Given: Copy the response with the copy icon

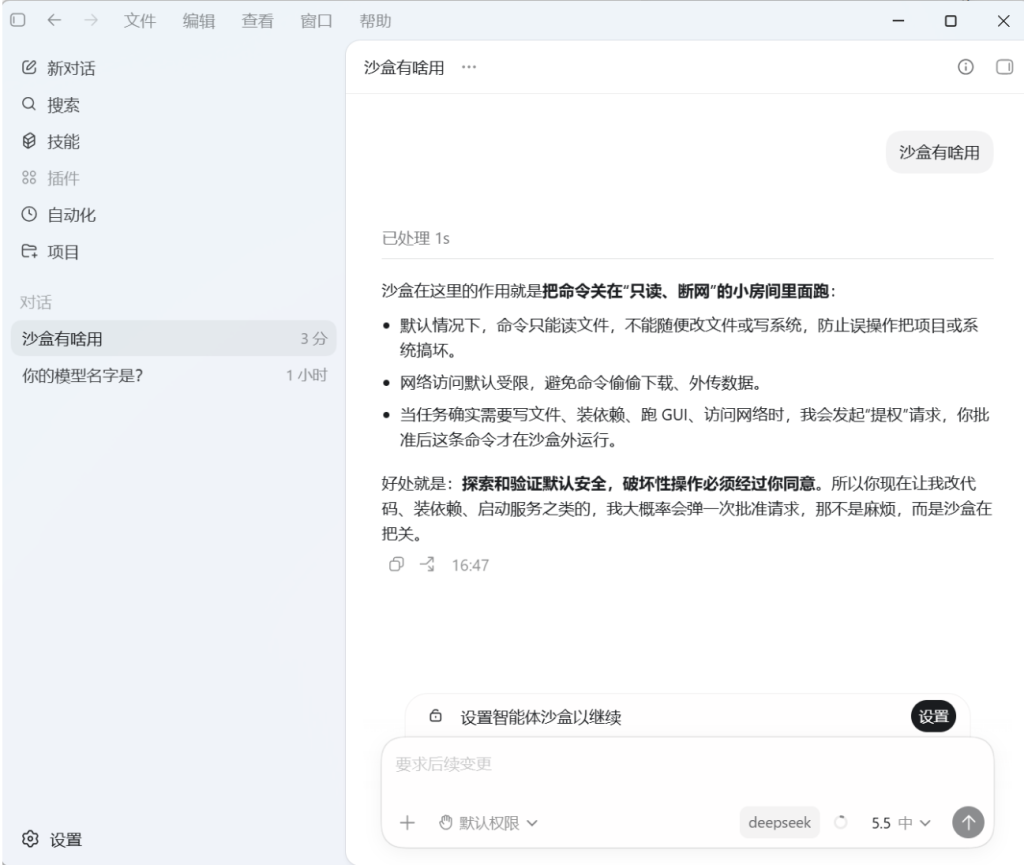Looking at the screenshot, I should point(396,564).
